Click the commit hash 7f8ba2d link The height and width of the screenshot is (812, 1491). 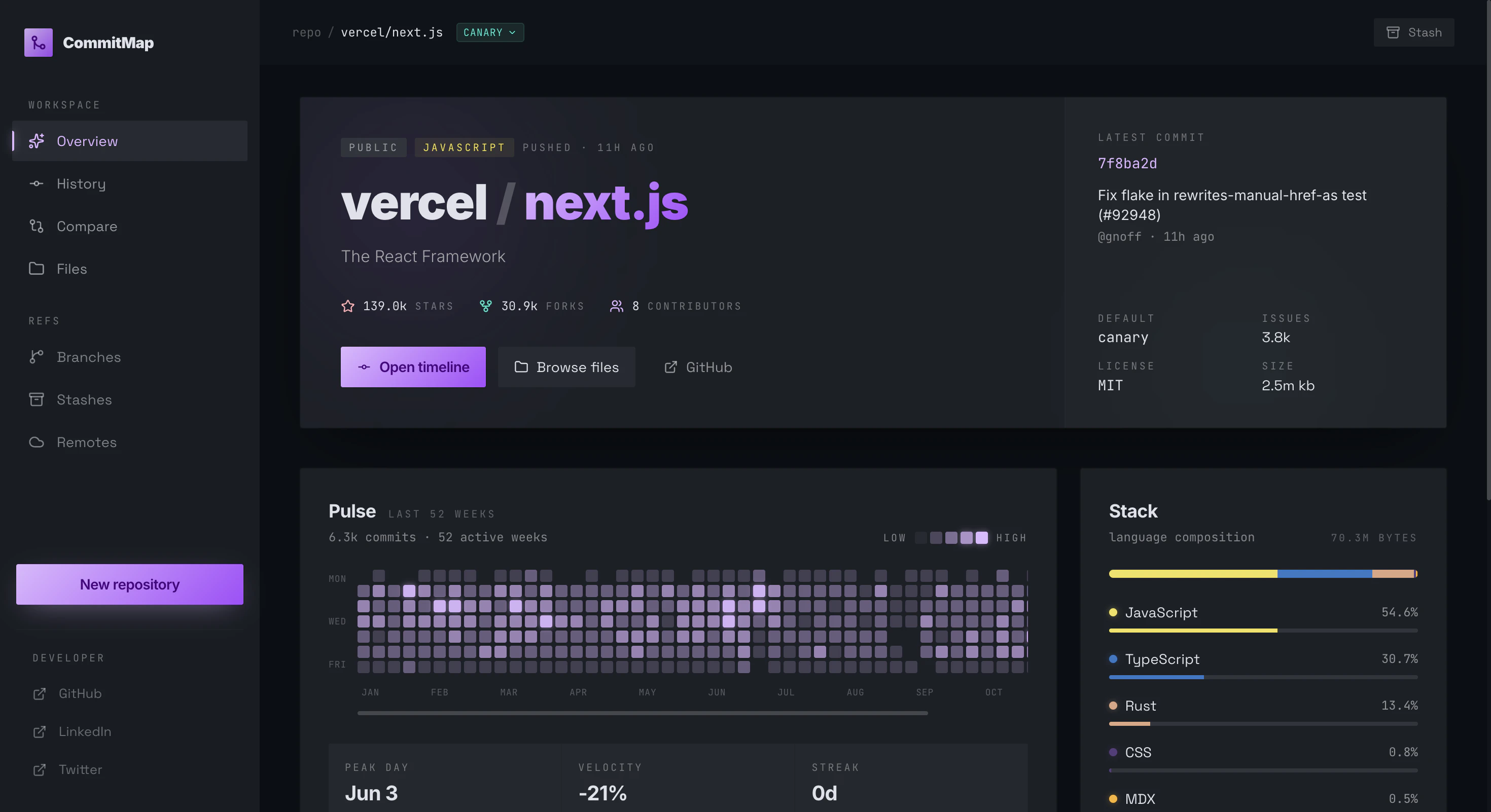(x=1127, y=164)
